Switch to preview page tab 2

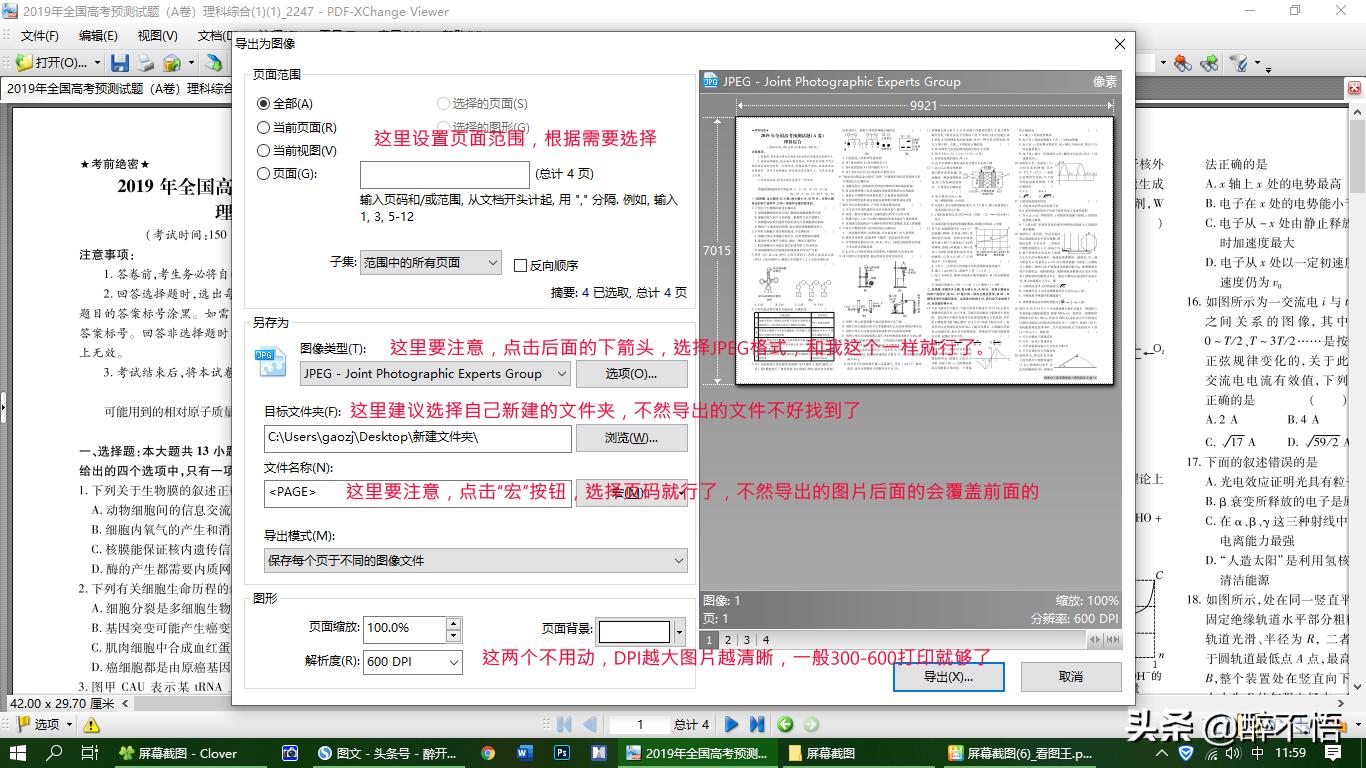click(x=727, y=639)
